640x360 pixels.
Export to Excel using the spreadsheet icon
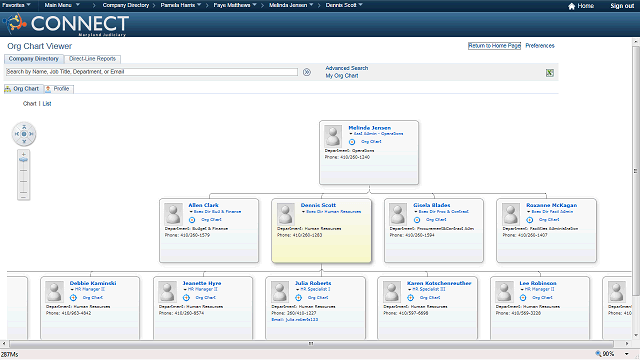click(550, 73)
